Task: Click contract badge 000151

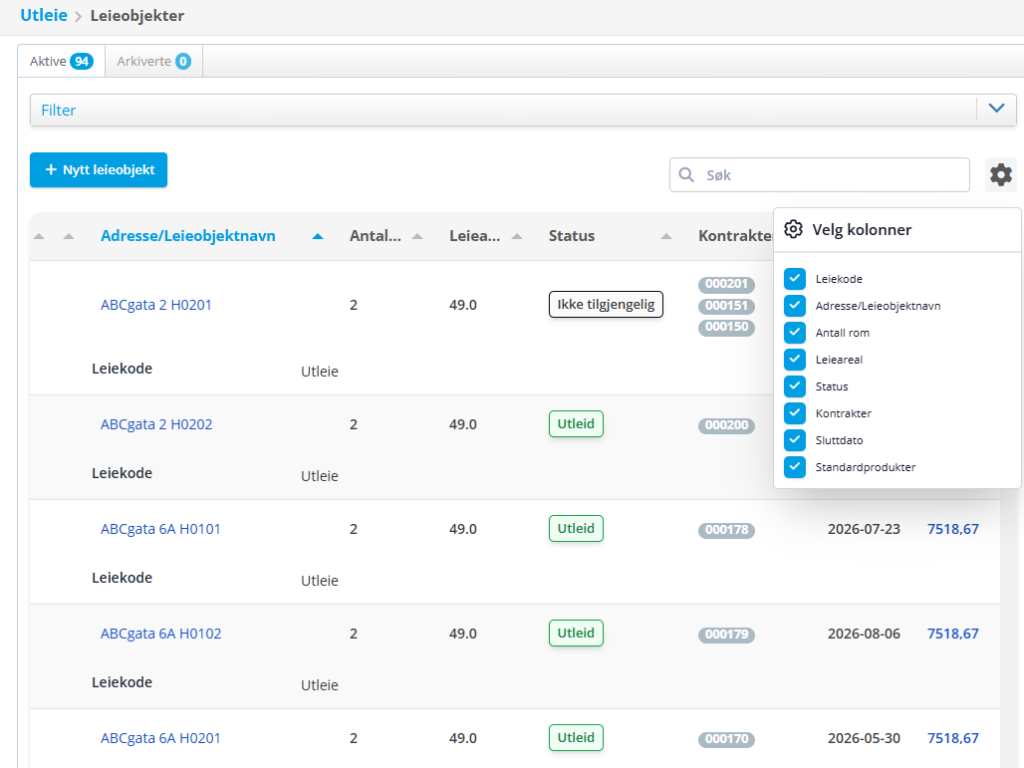Action: click(726, 306)
